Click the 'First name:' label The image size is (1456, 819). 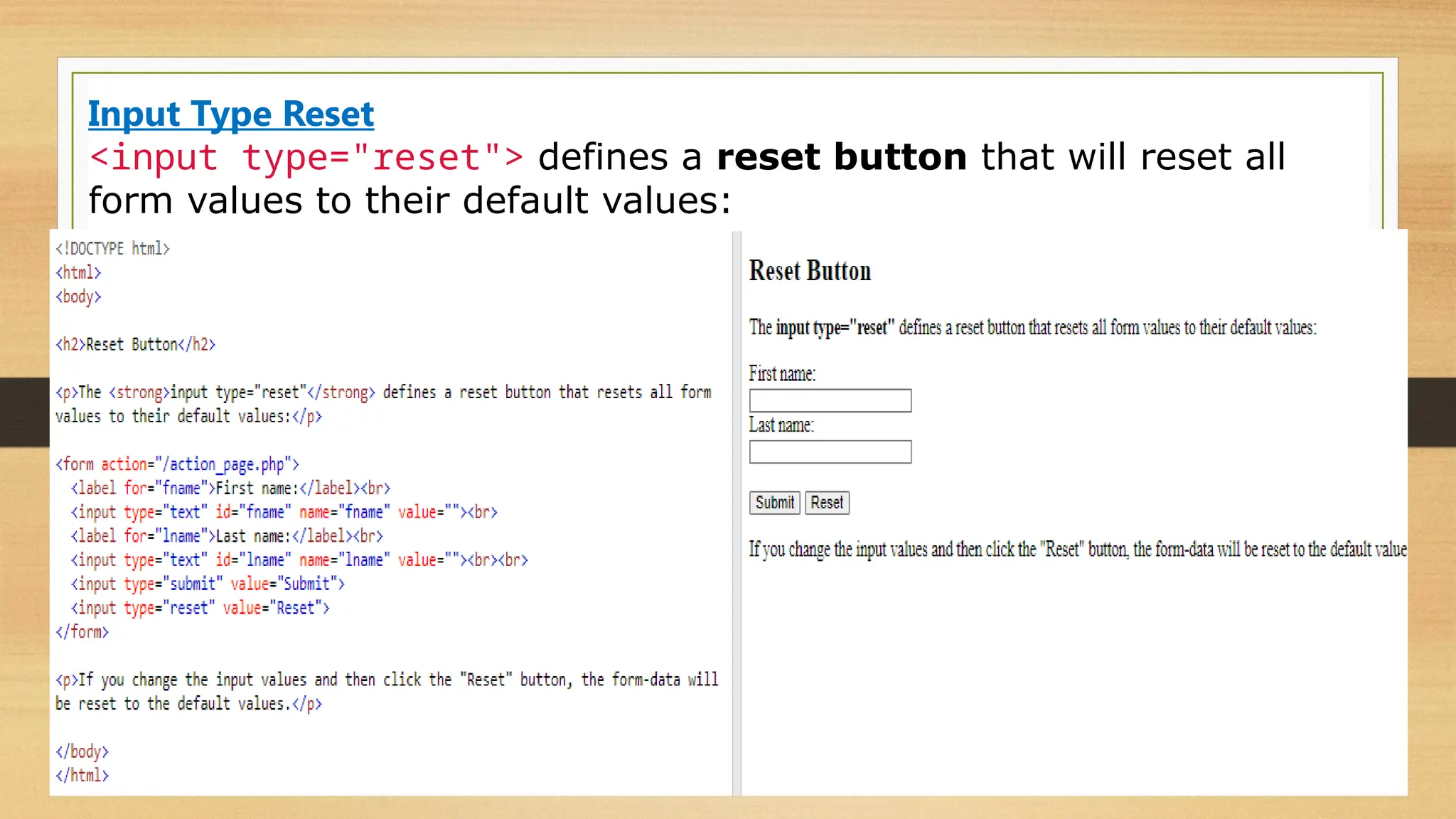coord(782,373)
